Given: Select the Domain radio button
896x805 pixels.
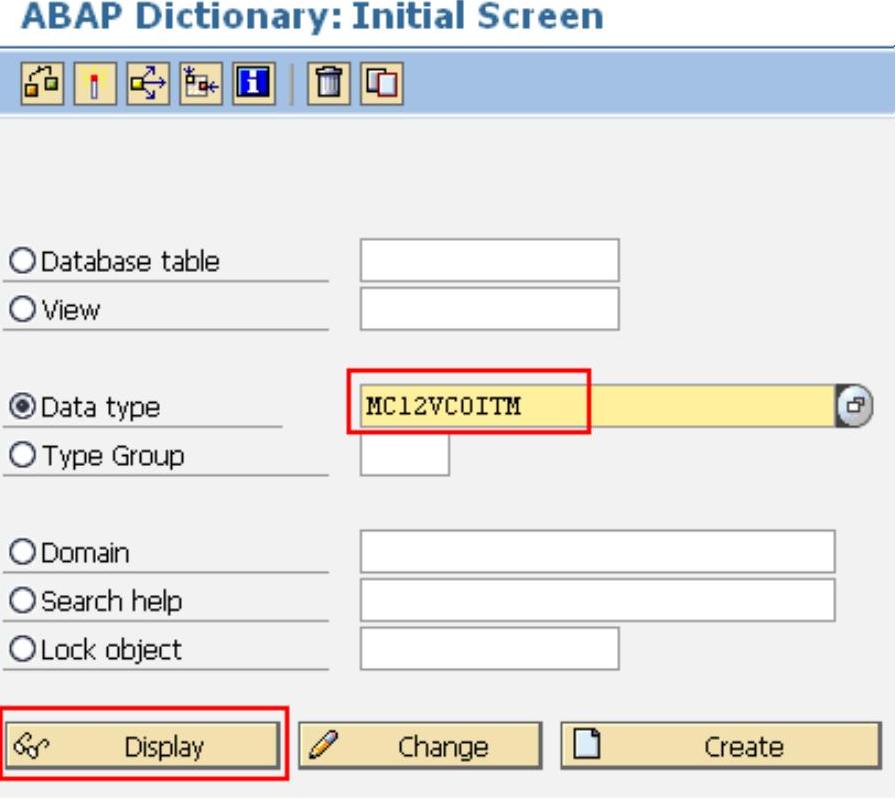Looking at the screenshot, I should coord(22,553).
